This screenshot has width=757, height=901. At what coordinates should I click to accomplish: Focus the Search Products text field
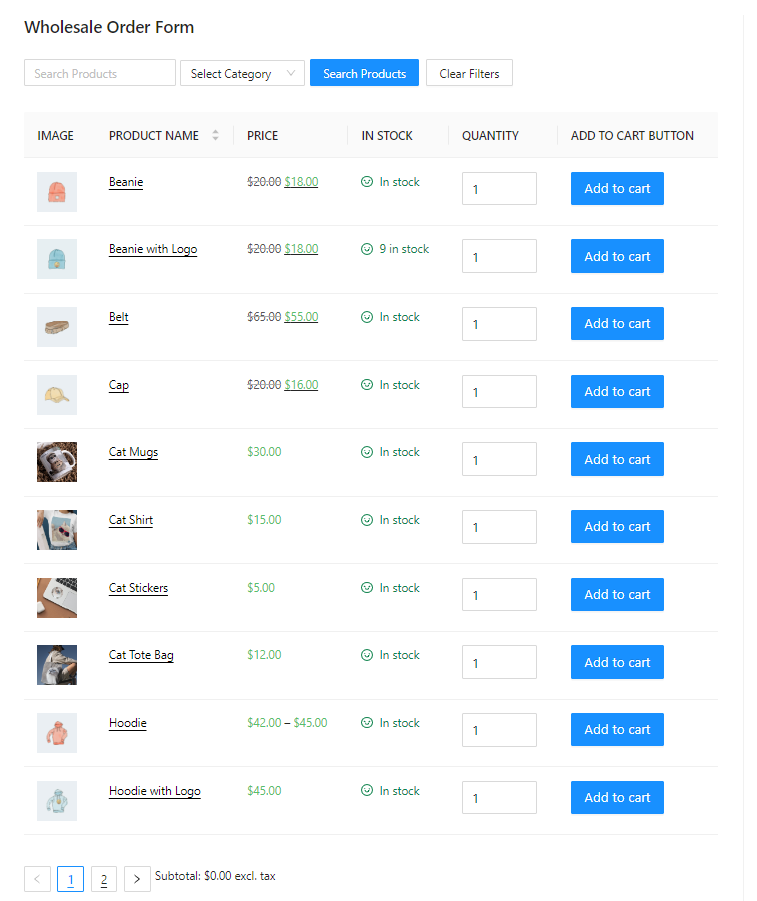click(100, 73)
